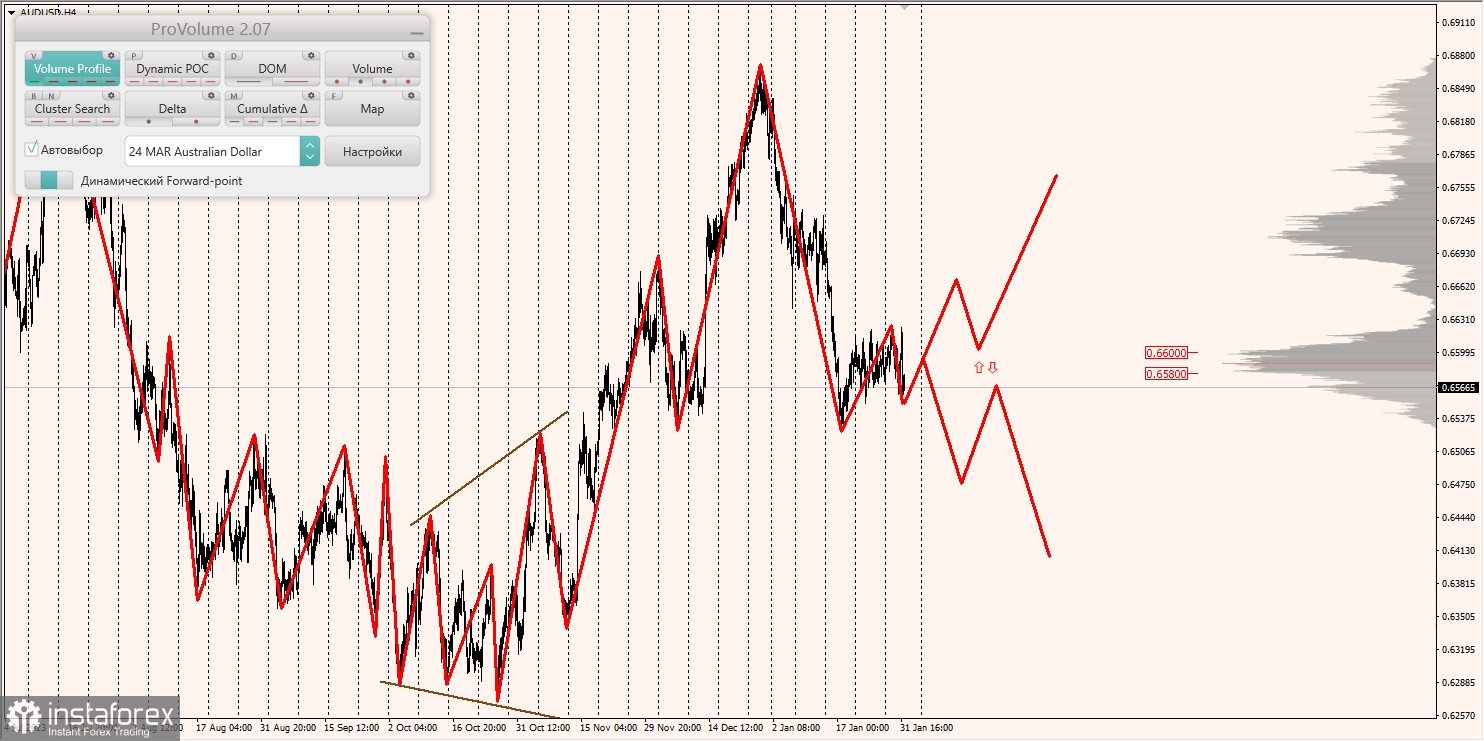Click the V hotkey tag on Volume Profile

coord(34,56)
